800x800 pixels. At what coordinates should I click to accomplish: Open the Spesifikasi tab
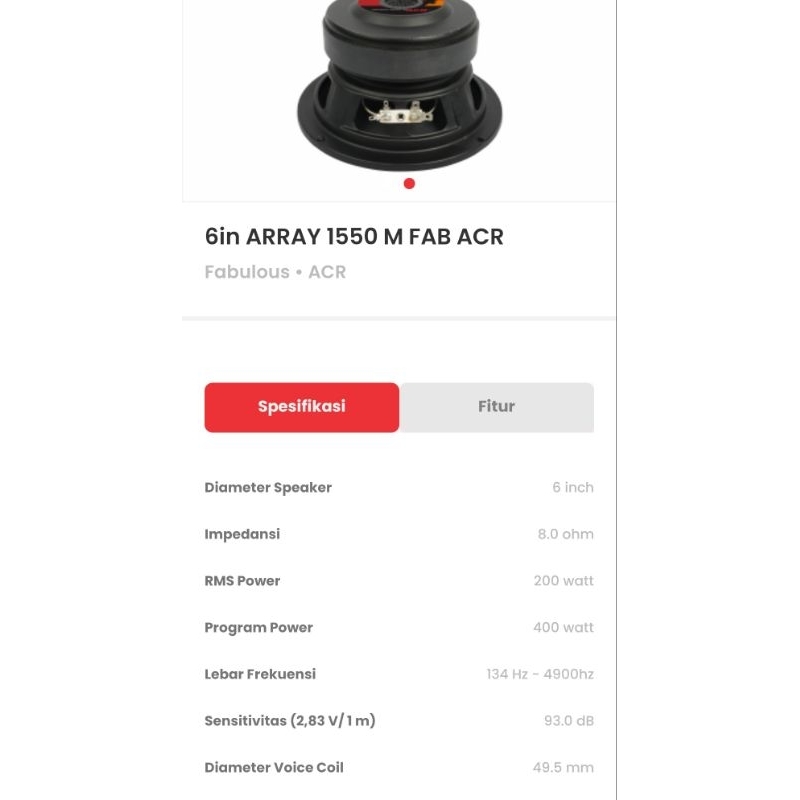coord(302,407)
